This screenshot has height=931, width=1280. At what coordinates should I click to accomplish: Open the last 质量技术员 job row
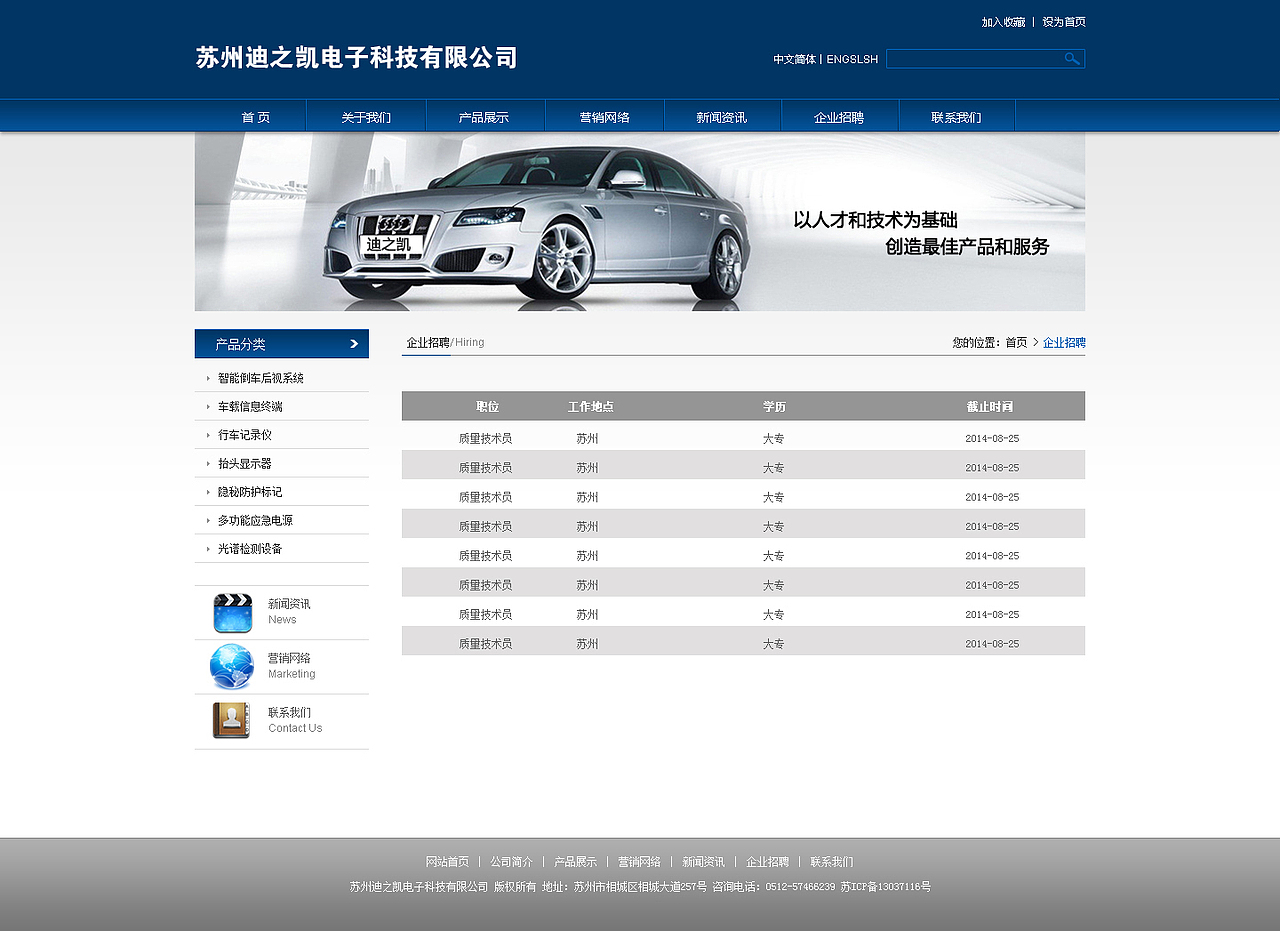743,643
